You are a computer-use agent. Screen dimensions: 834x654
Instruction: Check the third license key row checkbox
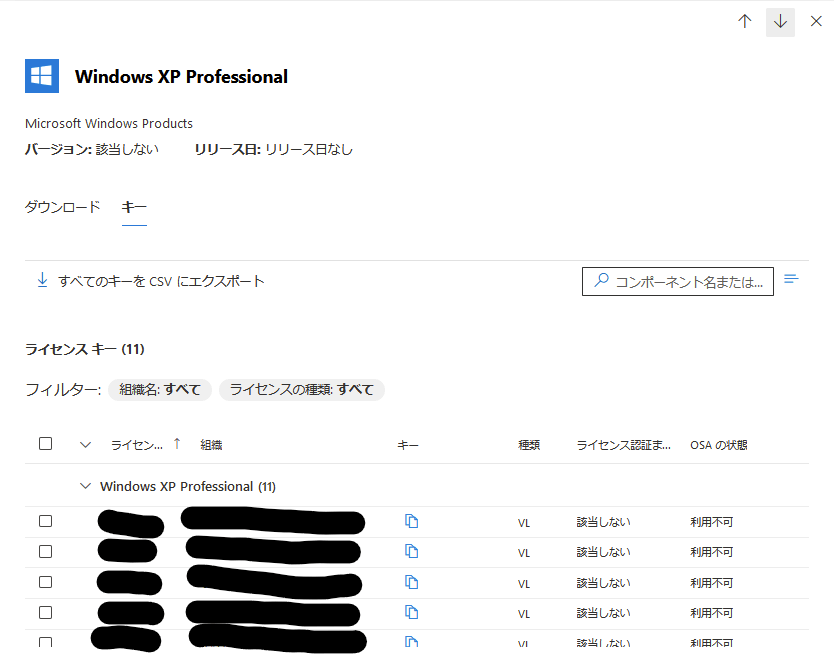click(46, 582)
